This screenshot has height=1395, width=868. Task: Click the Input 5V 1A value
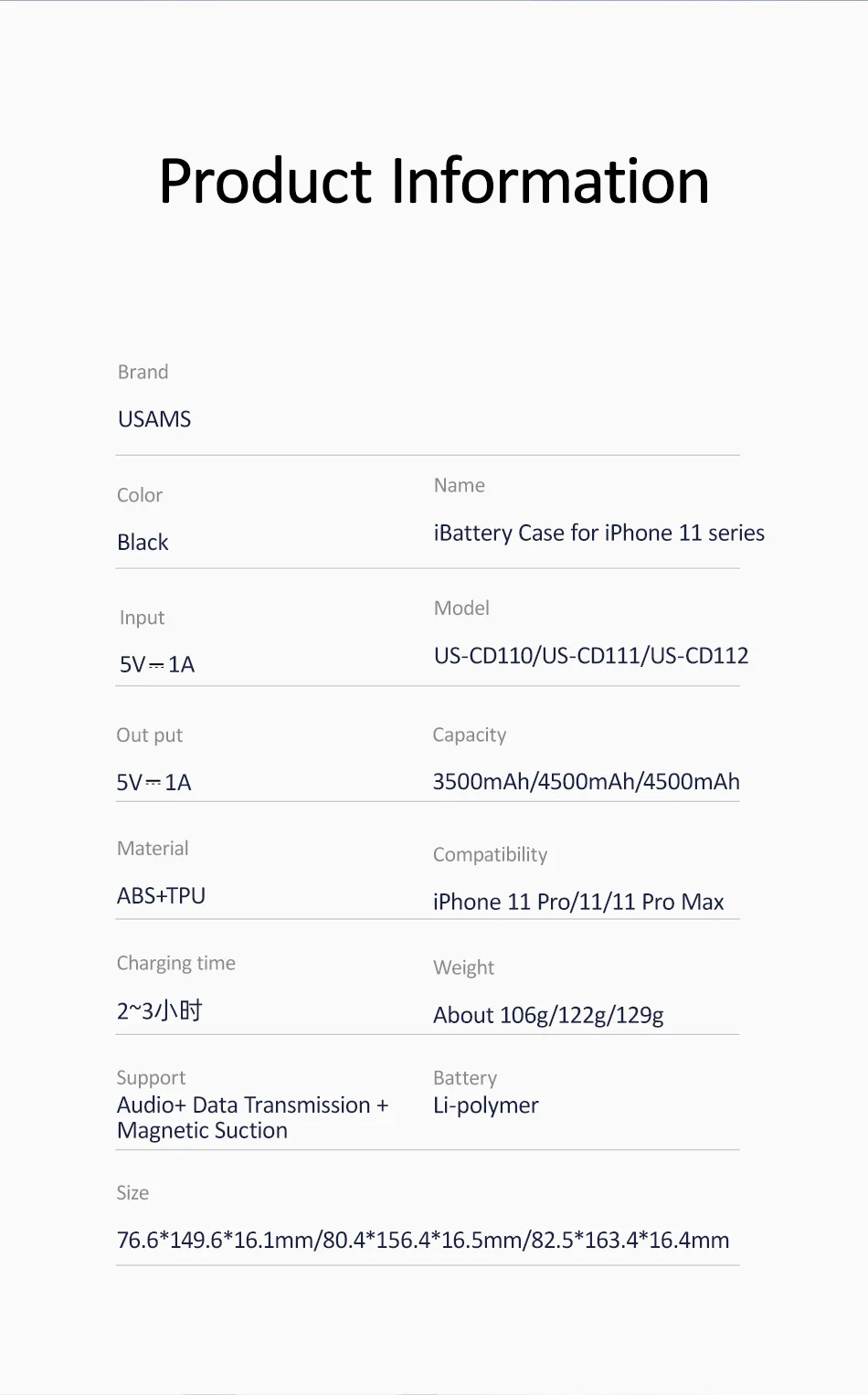point(157,665)
